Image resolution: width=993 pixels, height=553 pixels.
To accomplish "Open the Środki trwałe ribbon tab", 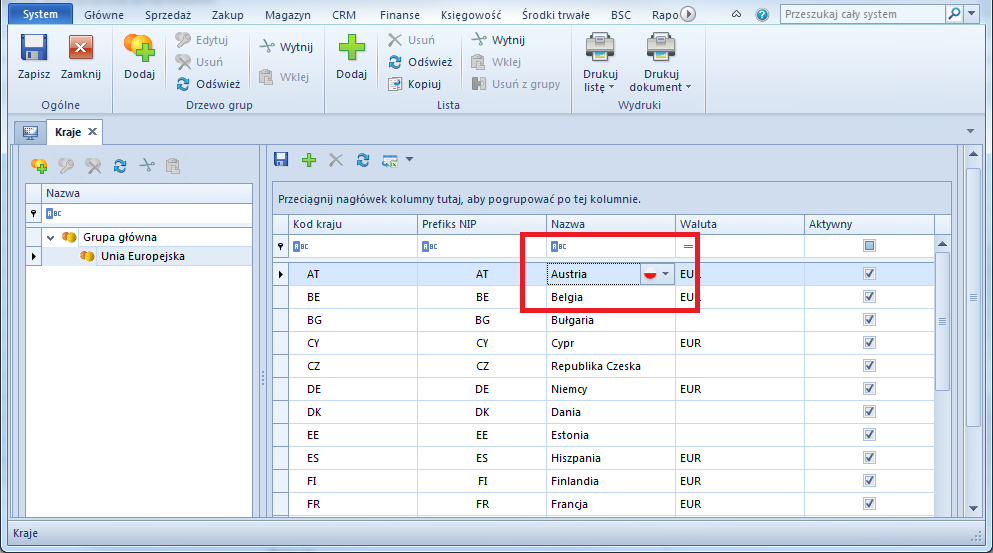I will pyautogui.click(x=555, y=15).
